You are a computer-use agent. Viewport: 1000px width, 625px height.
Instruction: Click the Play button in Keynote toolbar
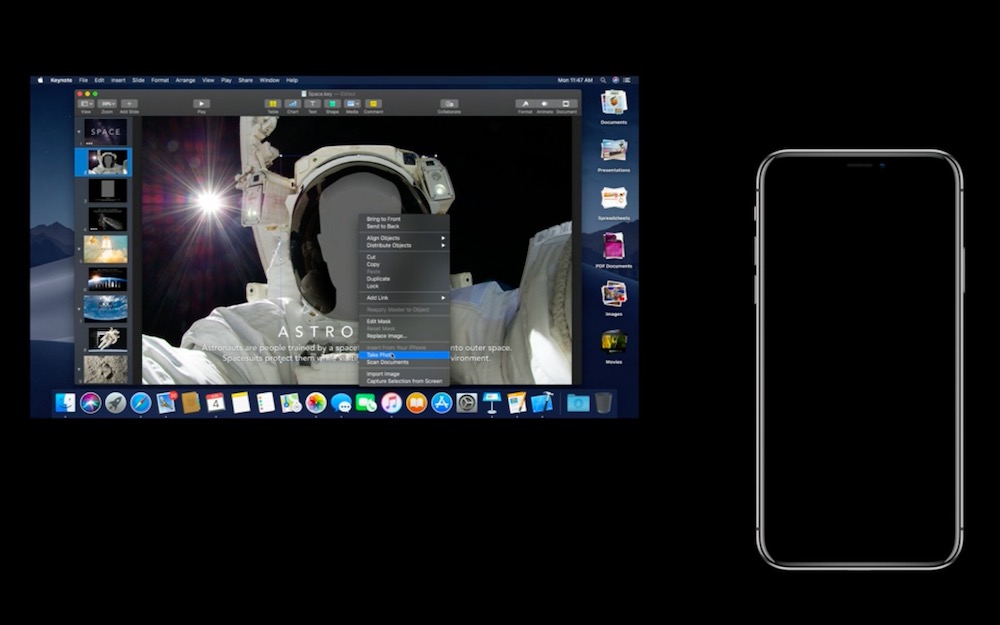[x=202, y=104]
